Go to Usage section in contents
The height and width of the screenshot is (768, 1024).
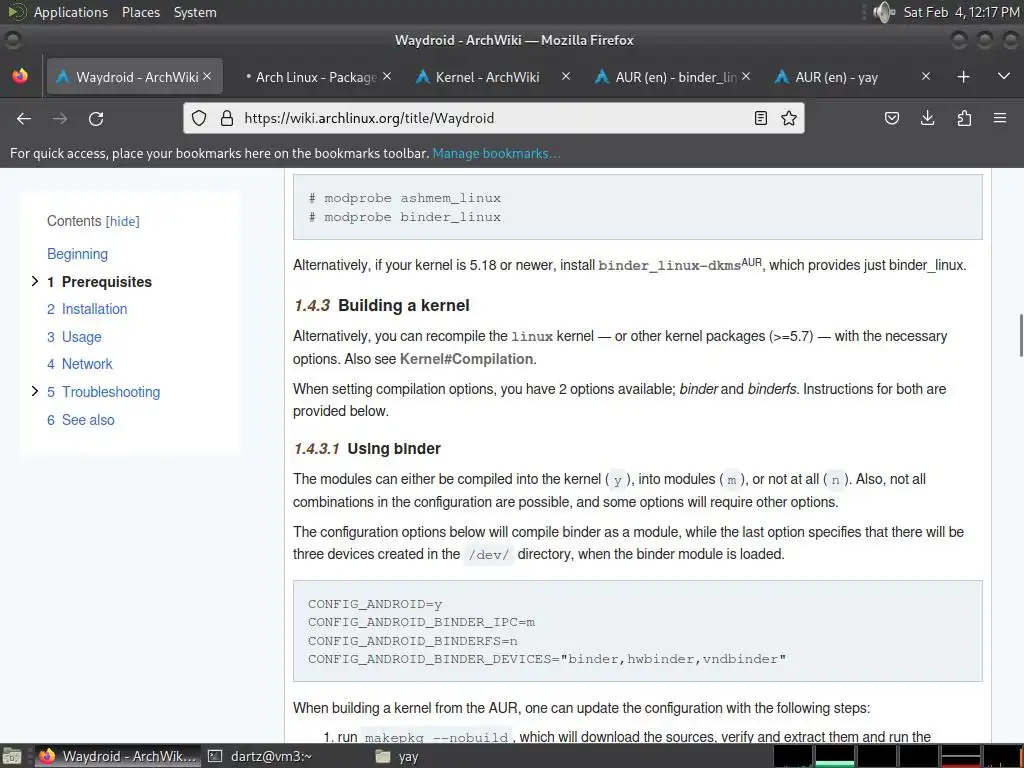point(74,338)
